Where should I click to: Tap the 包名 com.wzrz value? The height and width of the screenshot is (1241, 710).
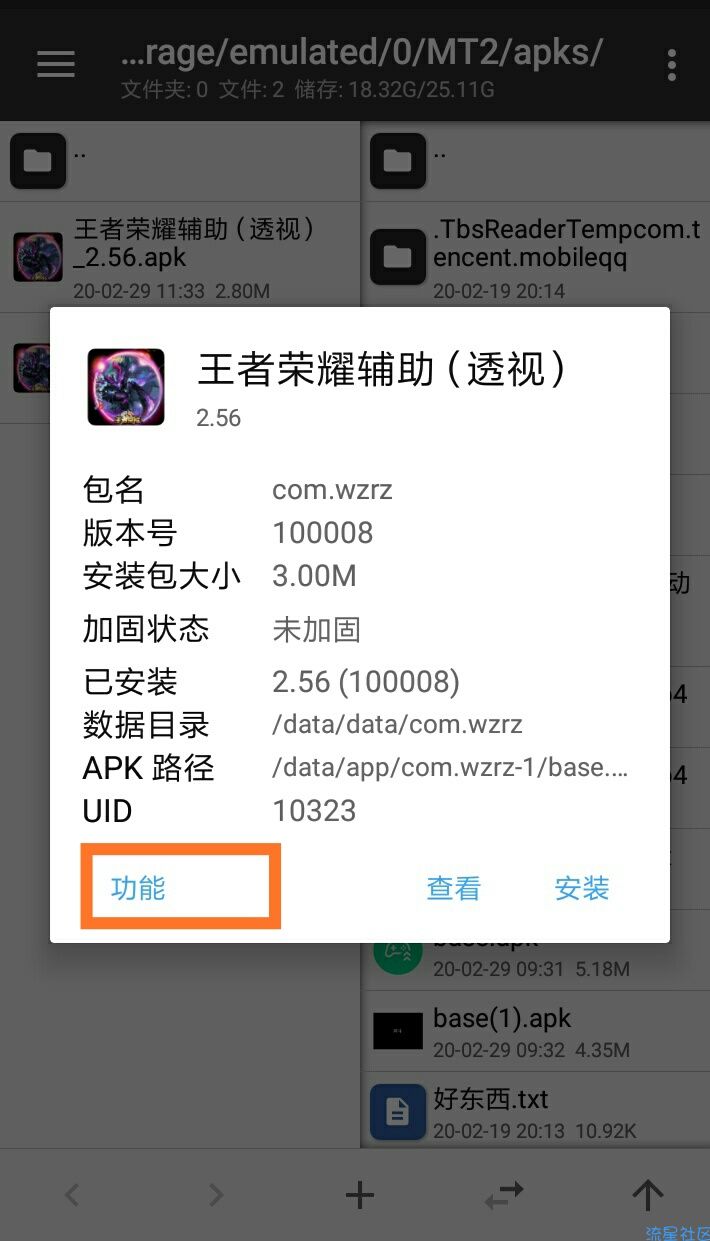point(332,490)
